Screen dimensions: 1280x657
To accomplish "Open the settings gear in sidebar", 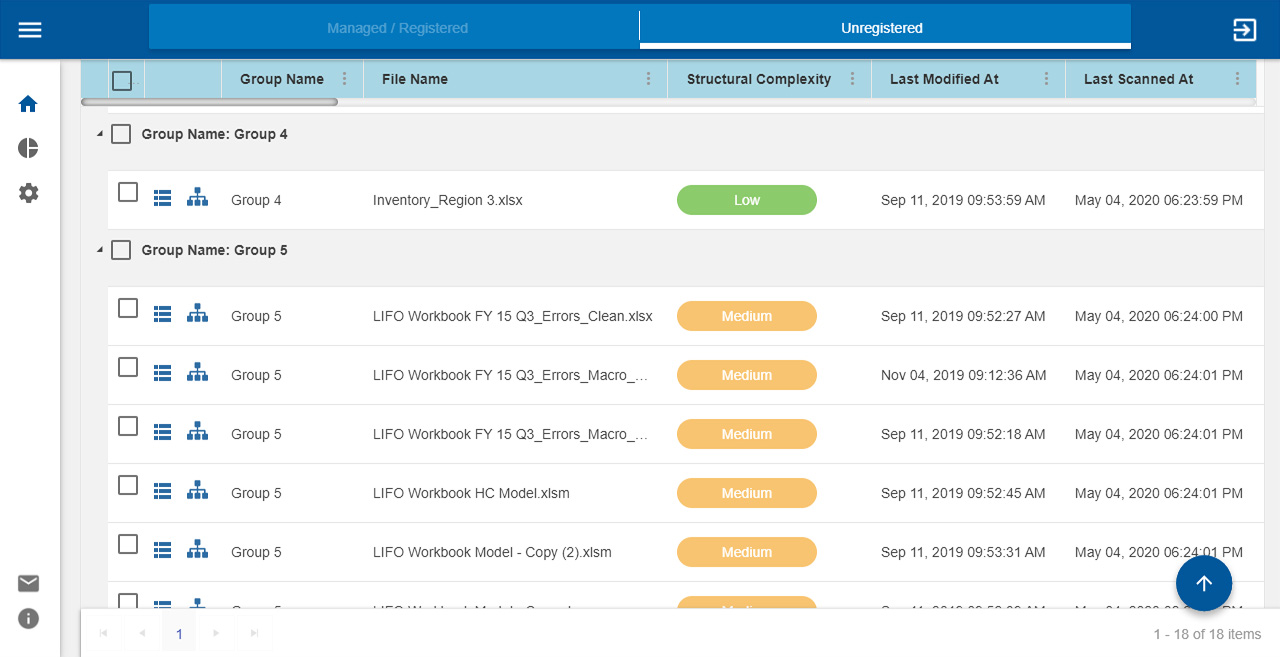I will (28, 193).
